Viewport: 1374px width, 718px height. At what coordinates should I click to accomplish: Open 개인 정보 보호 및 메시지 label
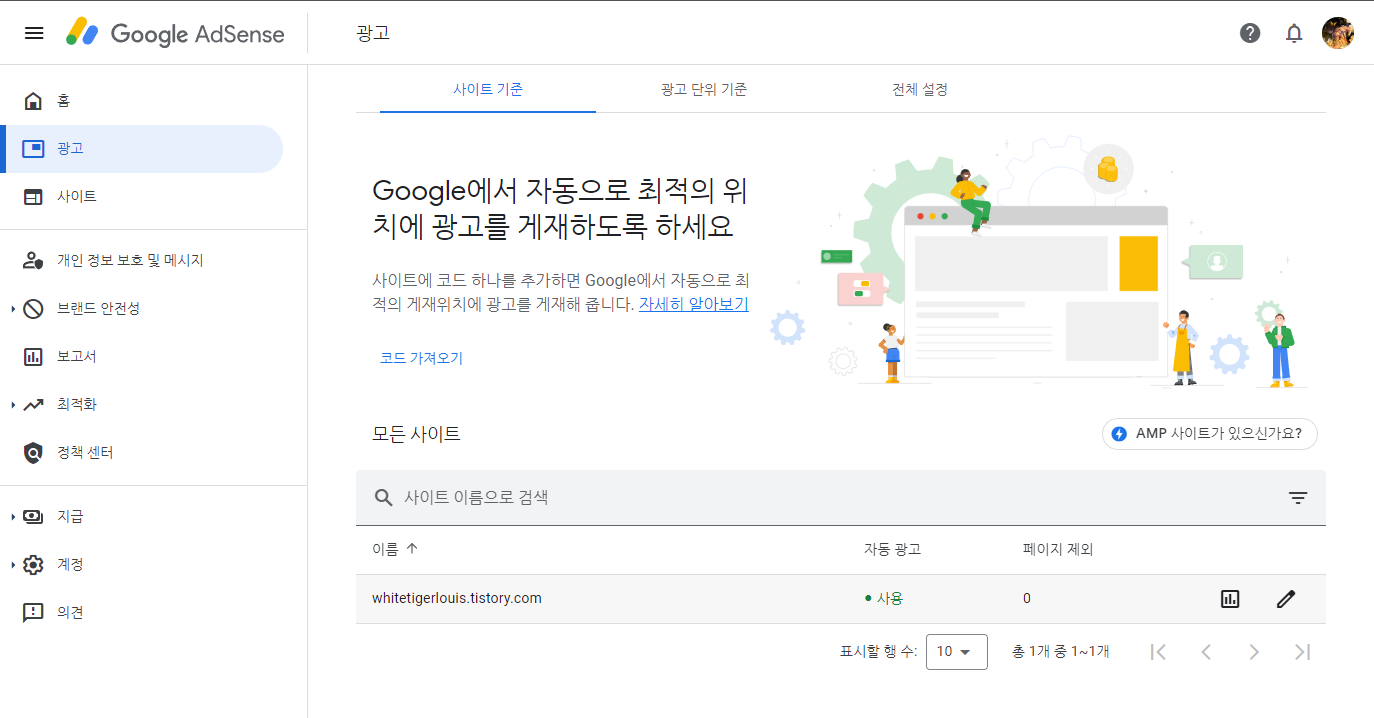click(x=130, y=260)
